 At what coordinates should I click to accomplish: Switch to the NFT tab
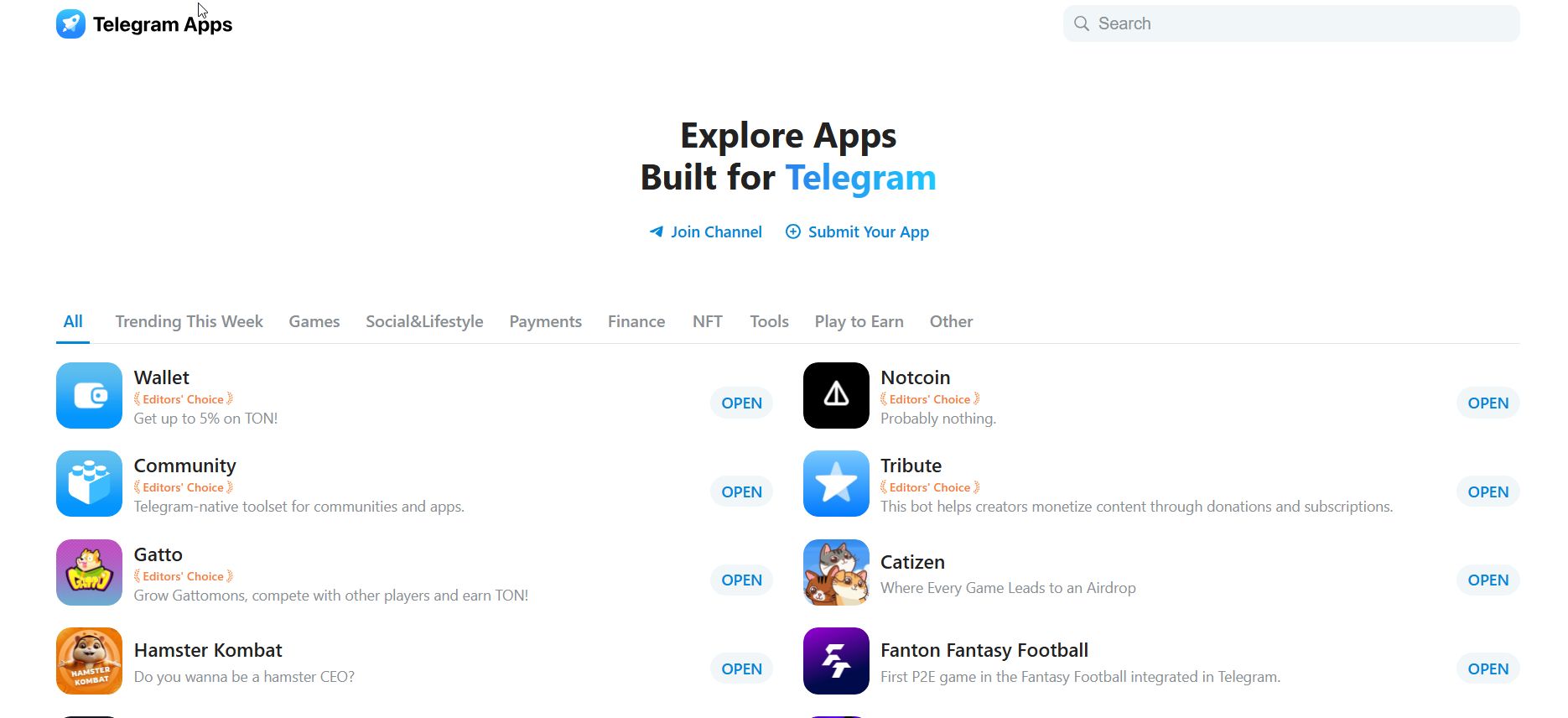(707, 321)
